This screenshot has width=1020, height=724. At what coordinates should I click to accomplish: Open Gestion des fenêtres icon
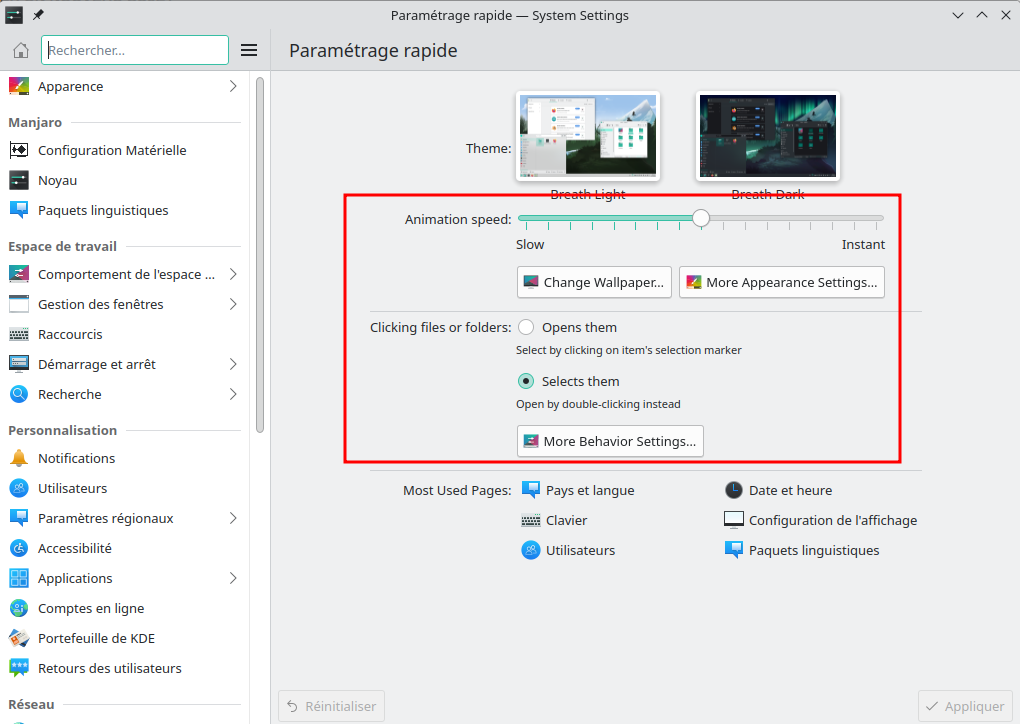pyautogui.click(x=19, y=304)
